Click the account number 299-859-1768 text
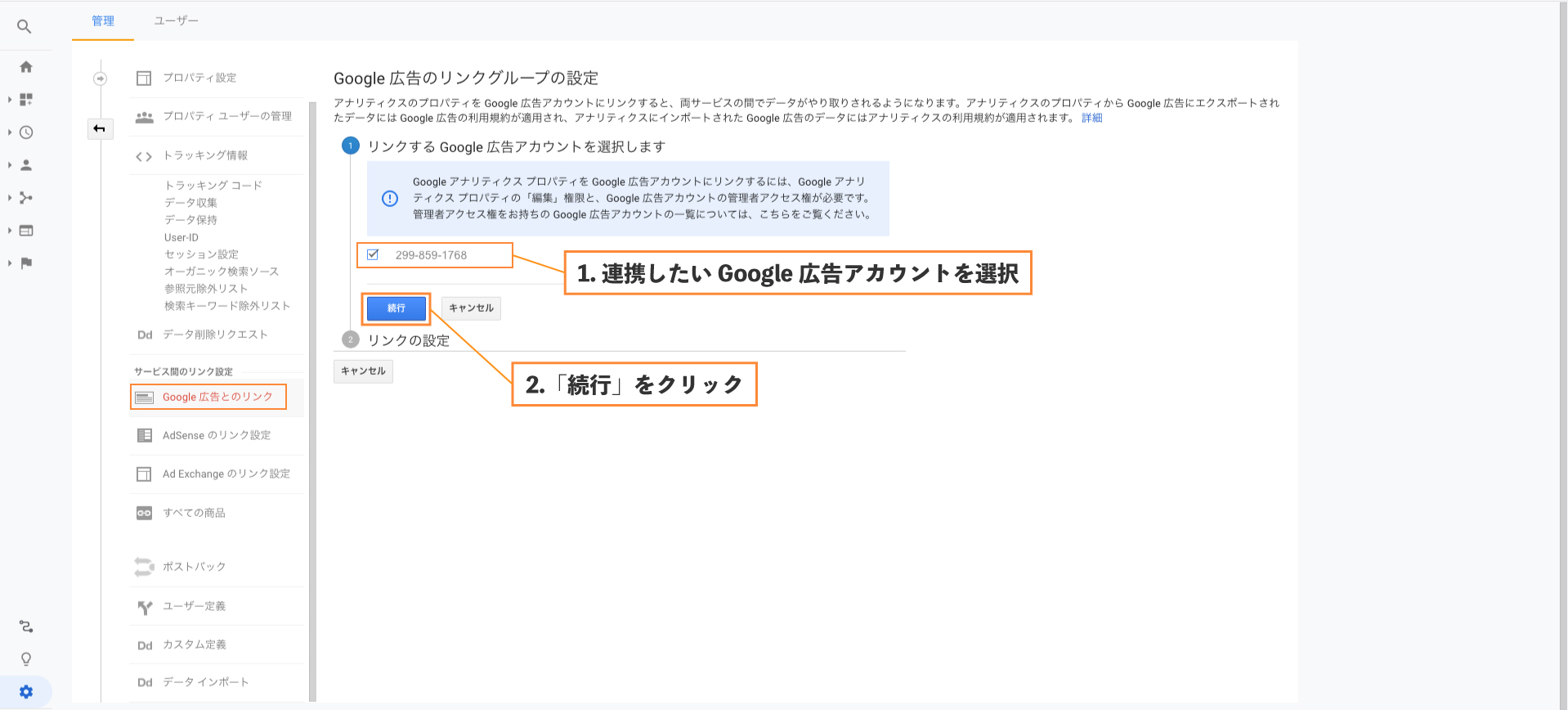 pos(431,255)
